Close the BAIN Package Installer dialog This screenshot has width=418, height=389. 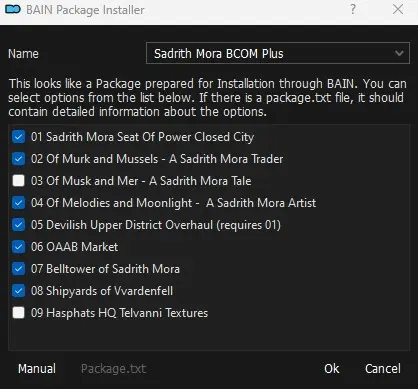coord(398,9)
